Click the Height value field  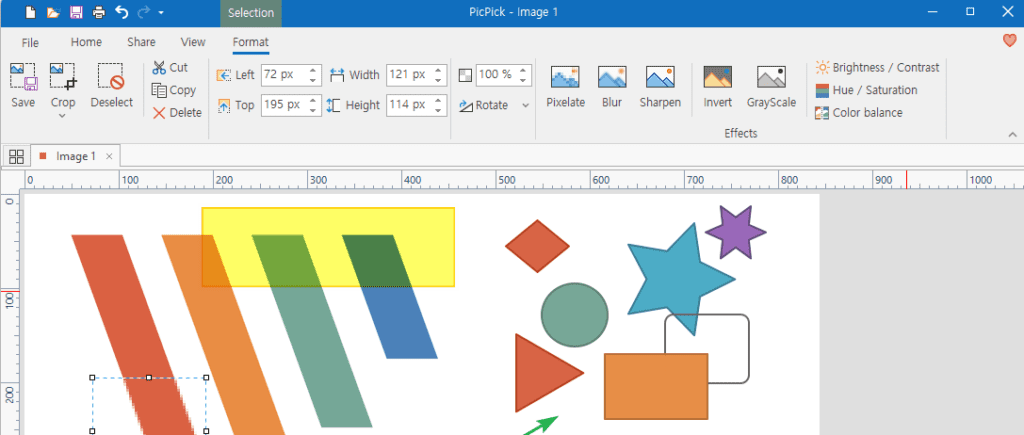[409, 105]
